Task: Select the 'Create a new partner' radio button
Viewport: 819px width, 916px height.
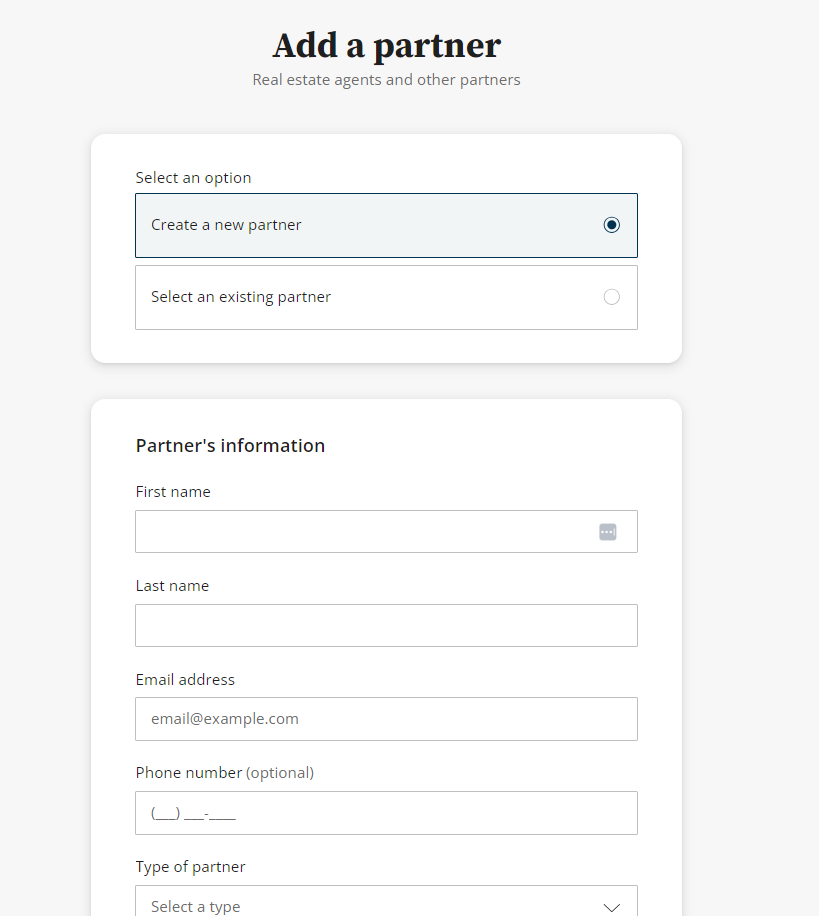Action: [612, 225]
